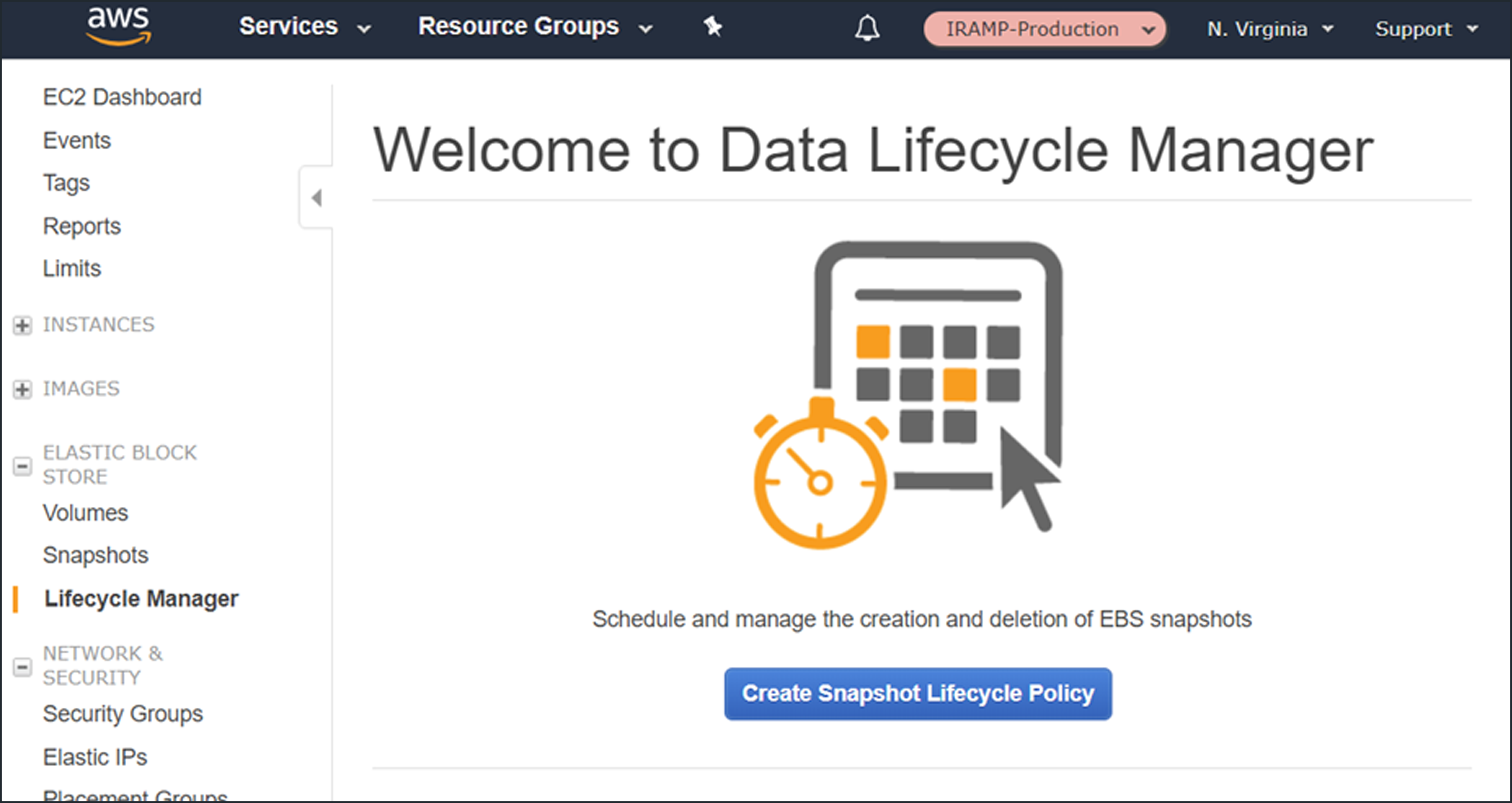Click Create Snapshot Lifecycle Policy button
The width and height of the screenshot is (1512, 803).
917,693
